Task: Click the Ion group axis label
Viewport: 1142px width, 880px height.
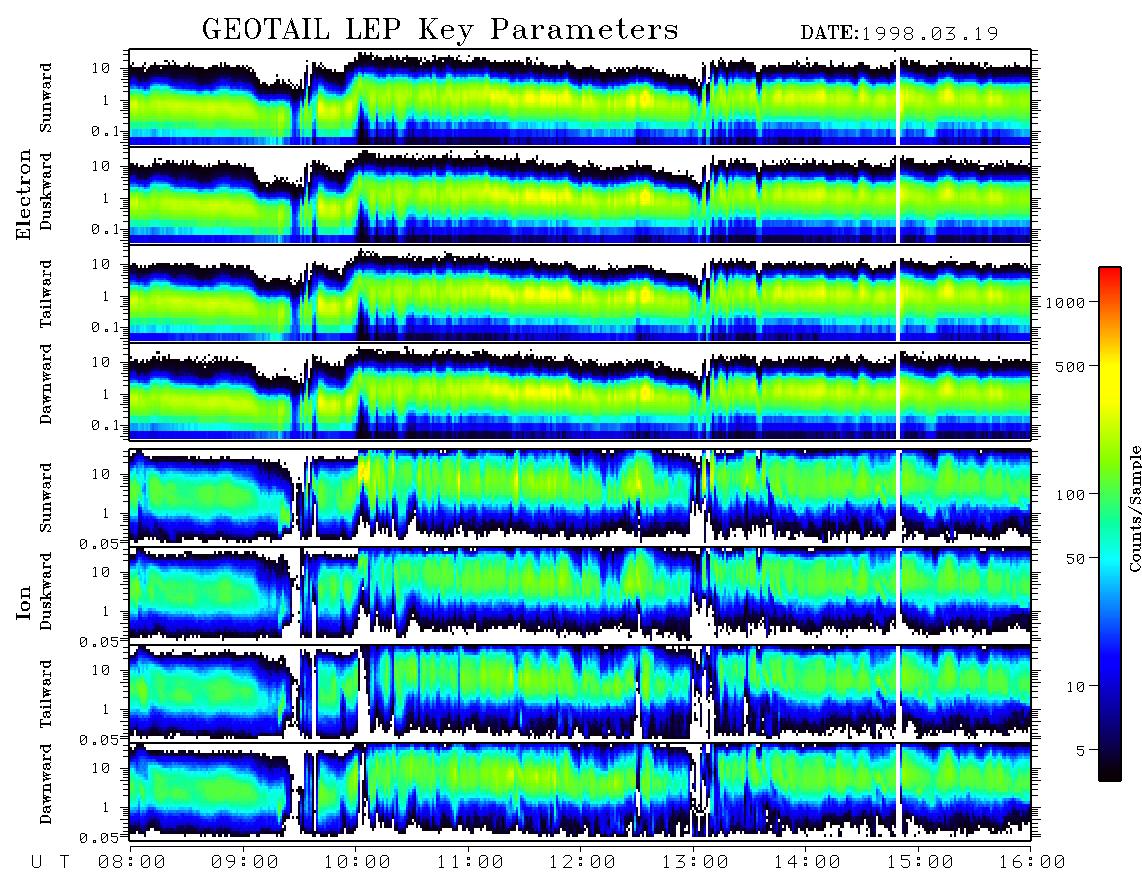Action: pos(24,602)
